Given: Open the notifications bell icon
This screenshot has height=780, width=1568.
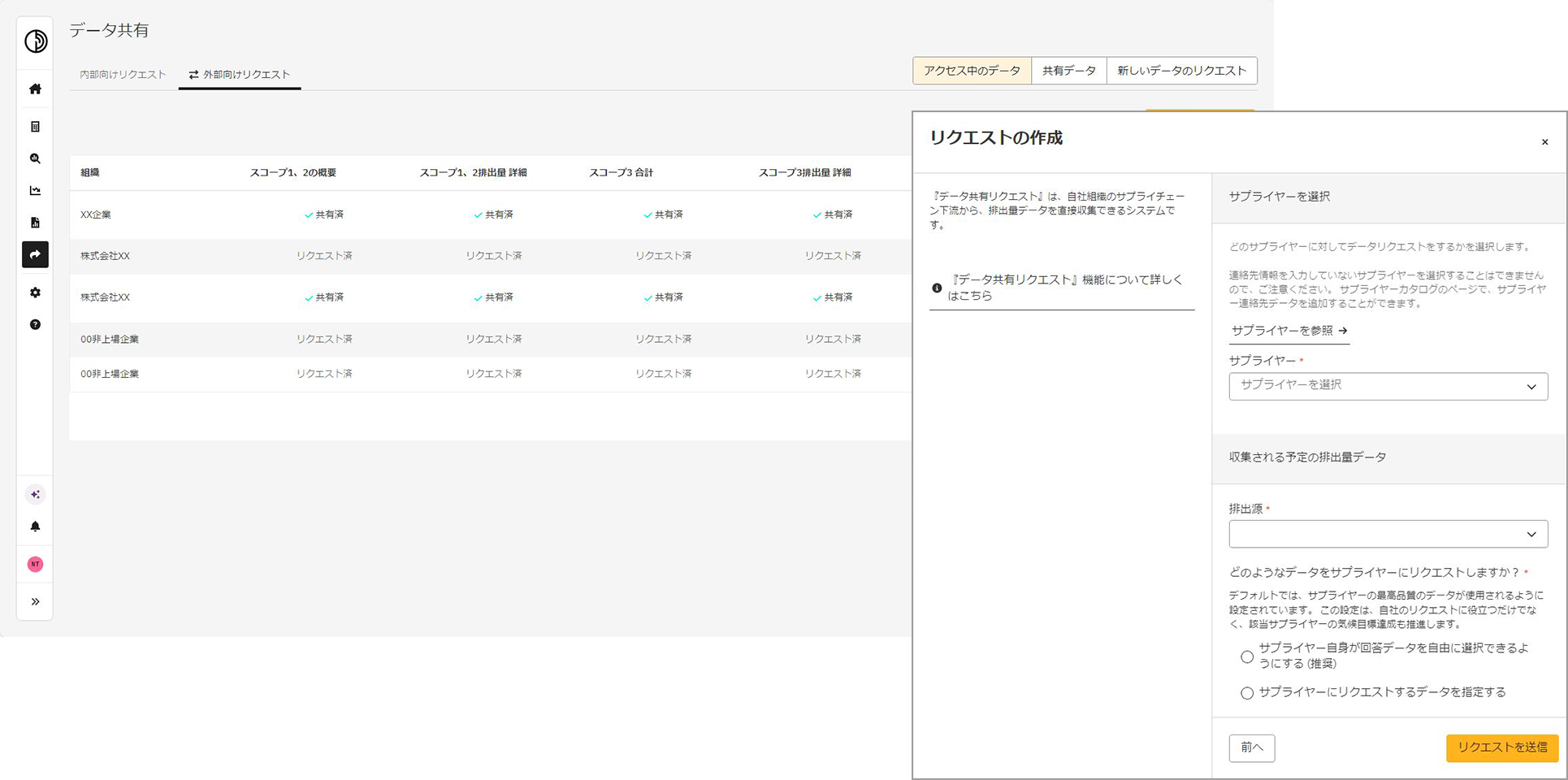Looking at the screenshot, I should tap(35, 526).
